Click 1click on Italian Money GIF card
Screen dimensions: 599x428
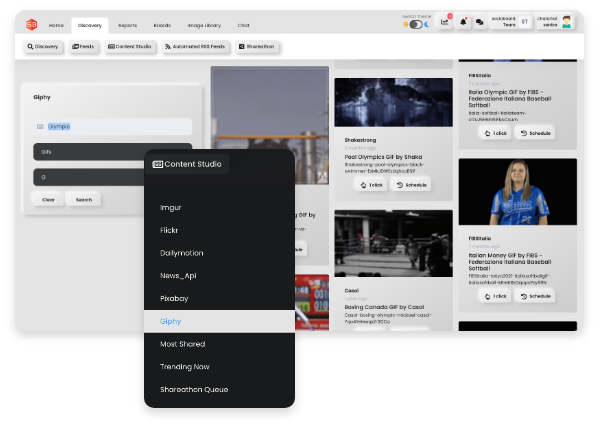495,296
